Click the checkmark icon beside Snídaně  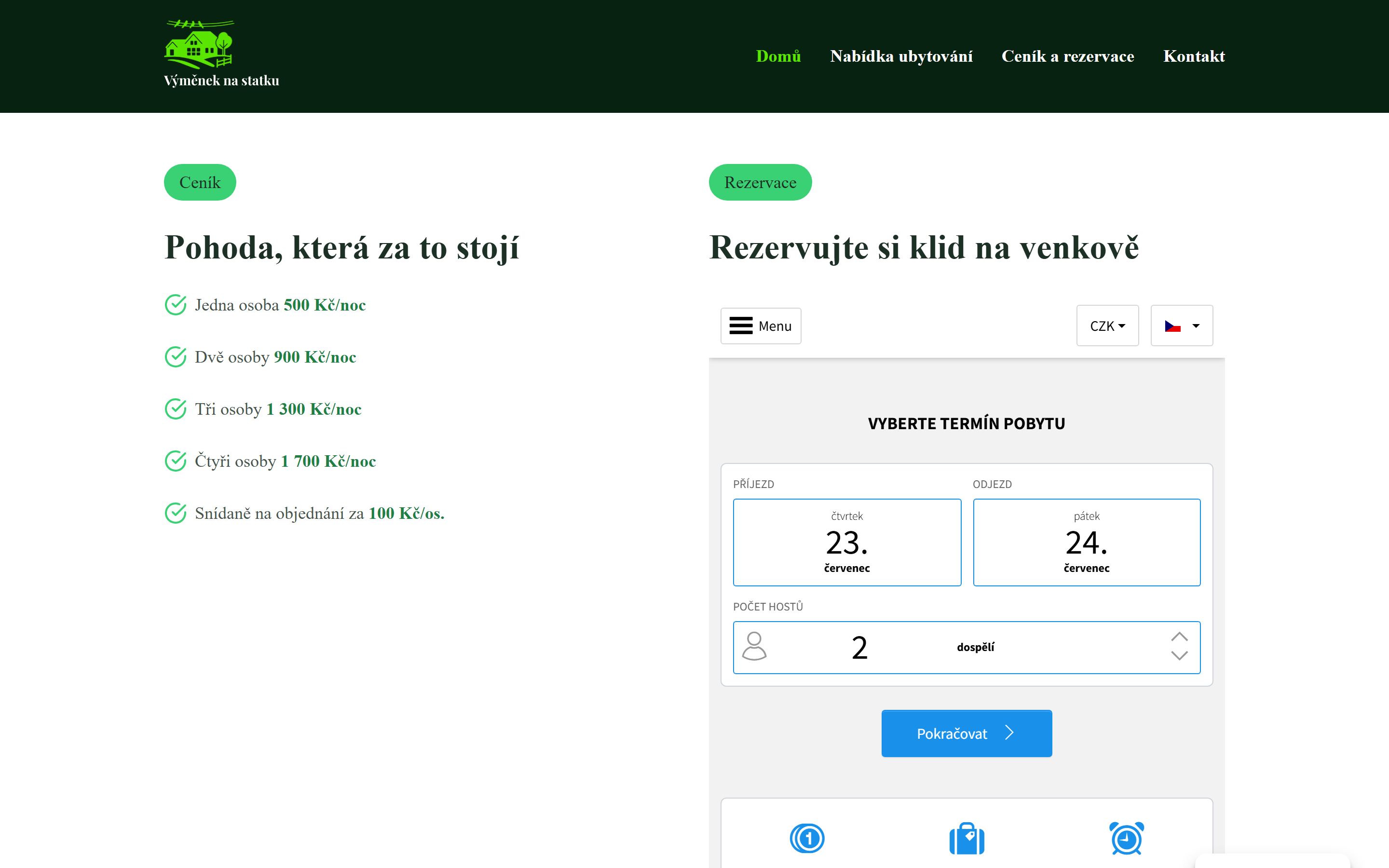tap(176, 513)
